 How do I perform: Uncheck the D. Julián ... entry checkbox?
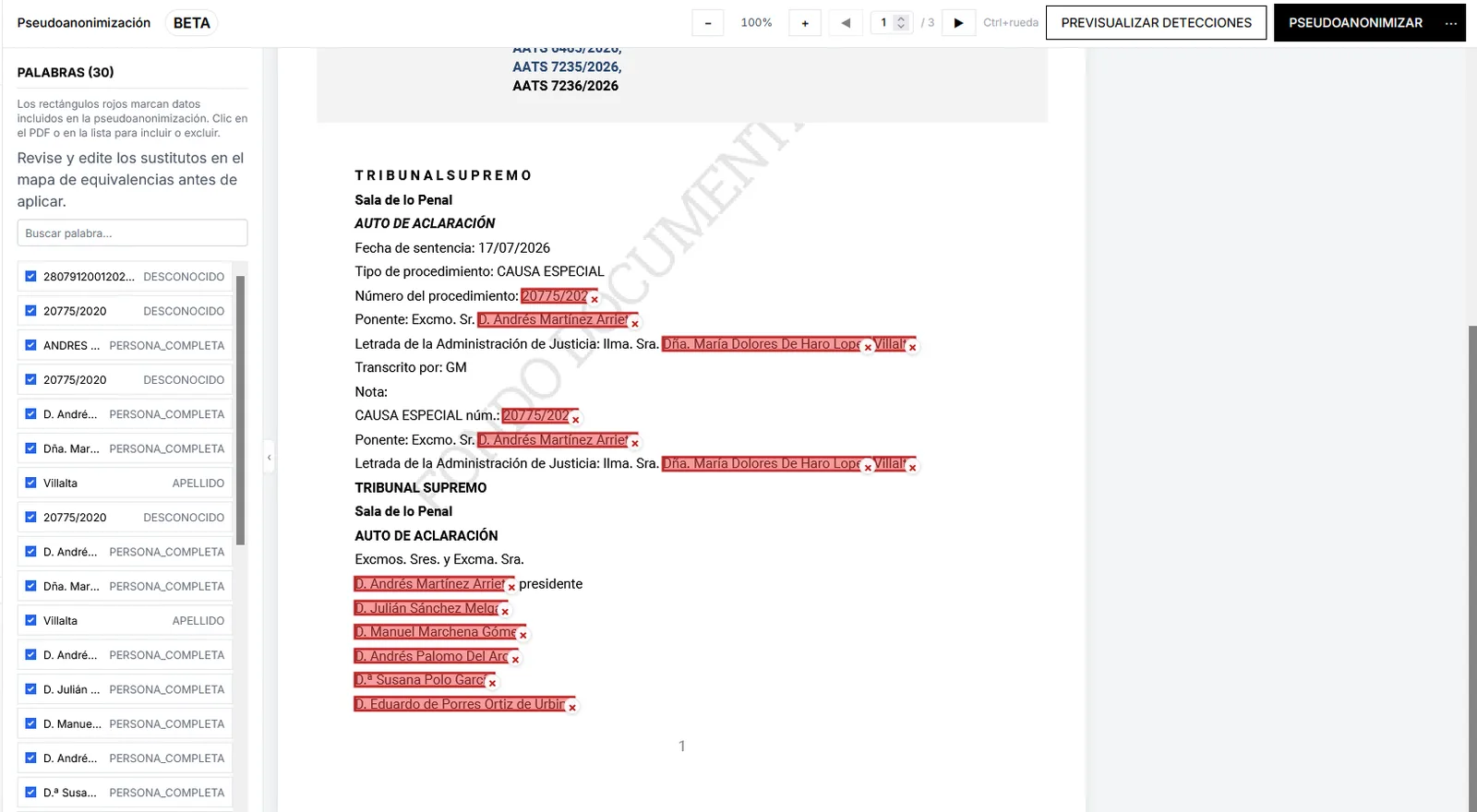(30, 689)
